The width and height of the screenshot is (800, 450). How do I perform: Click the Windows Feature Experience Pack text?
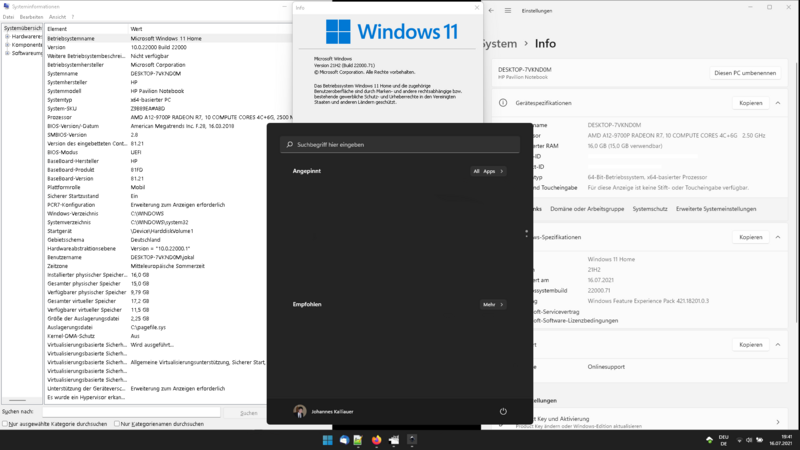click(x=648, y=301)
